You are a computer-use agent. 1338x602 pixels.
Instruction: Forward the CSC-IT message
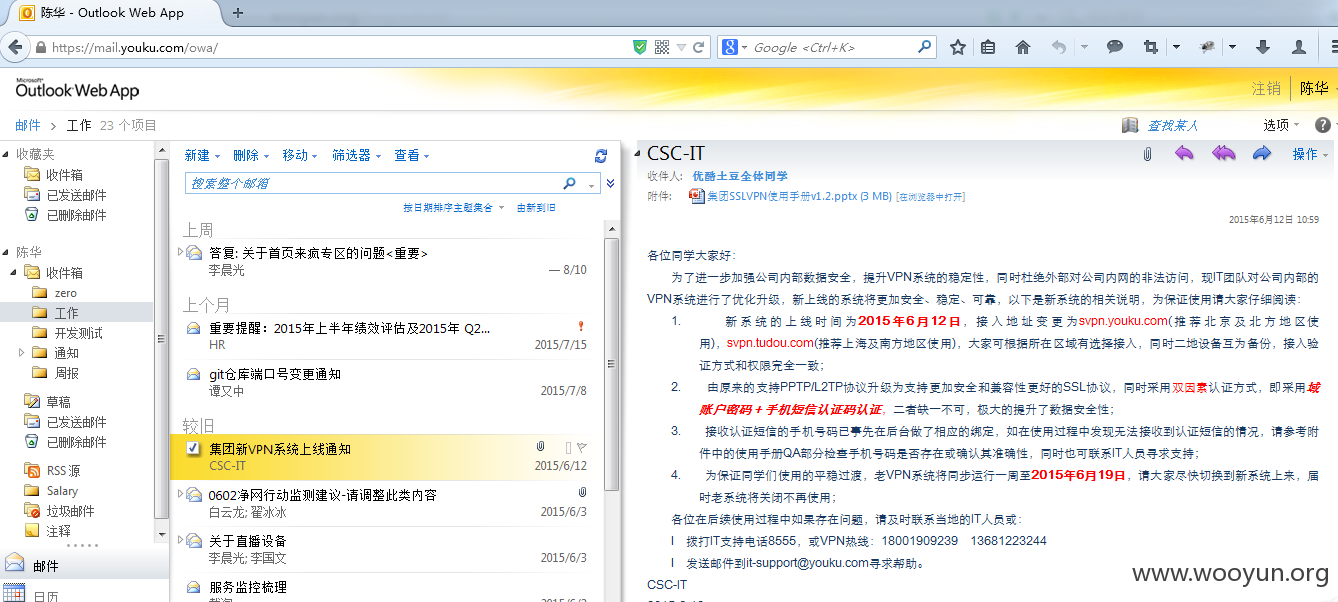click(x=1261, y=154)
